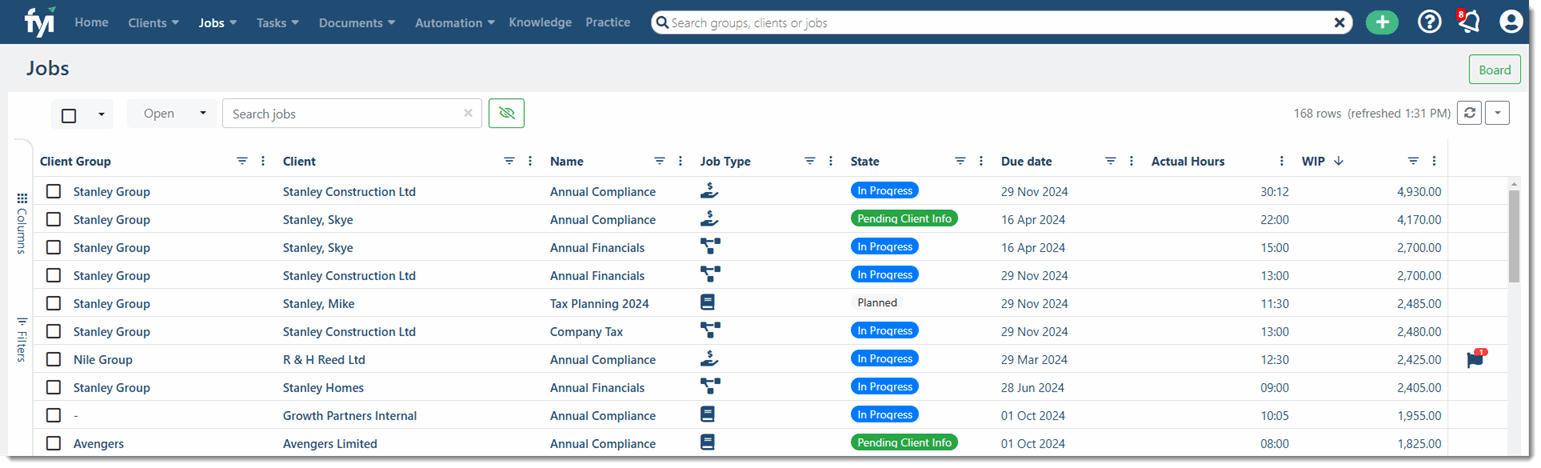Open the Filters side panel
Screen dimensions: 1541x468
click(x=21, y=339)
